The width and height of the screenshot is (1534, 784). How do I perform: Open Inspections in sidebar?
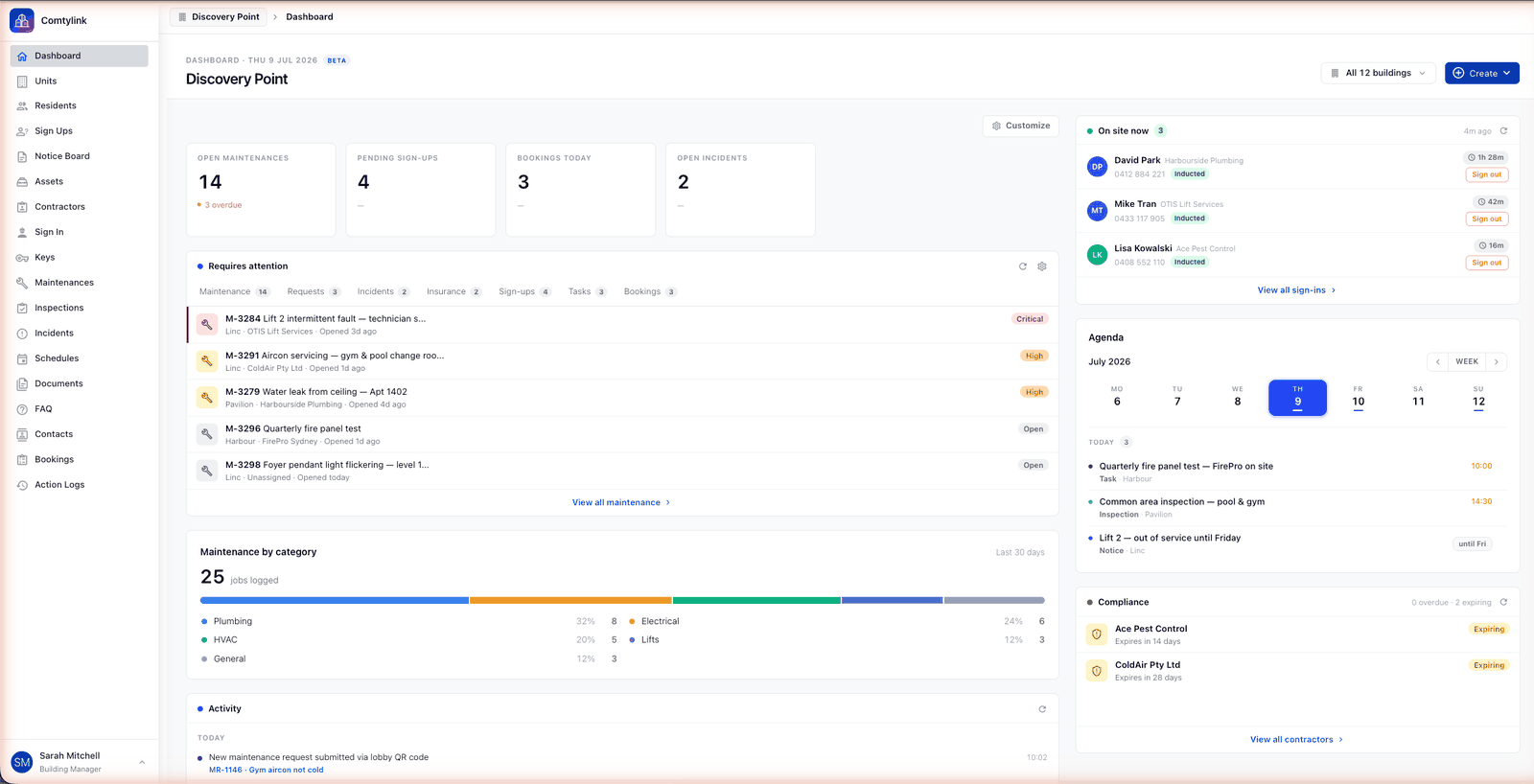click(x=79, y=308)
